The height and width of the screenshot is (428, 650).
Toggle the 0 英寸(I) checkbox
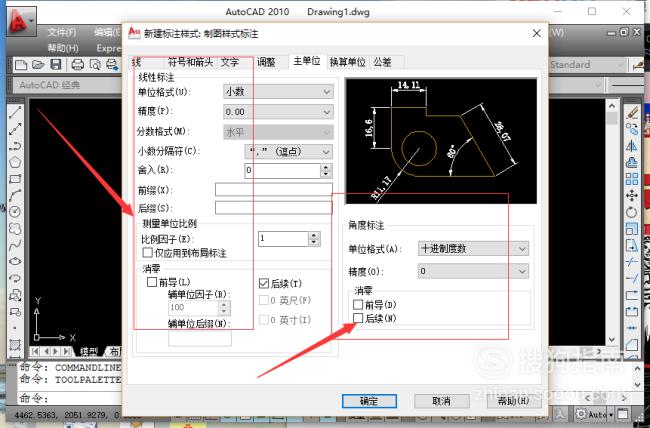(264, 319)
